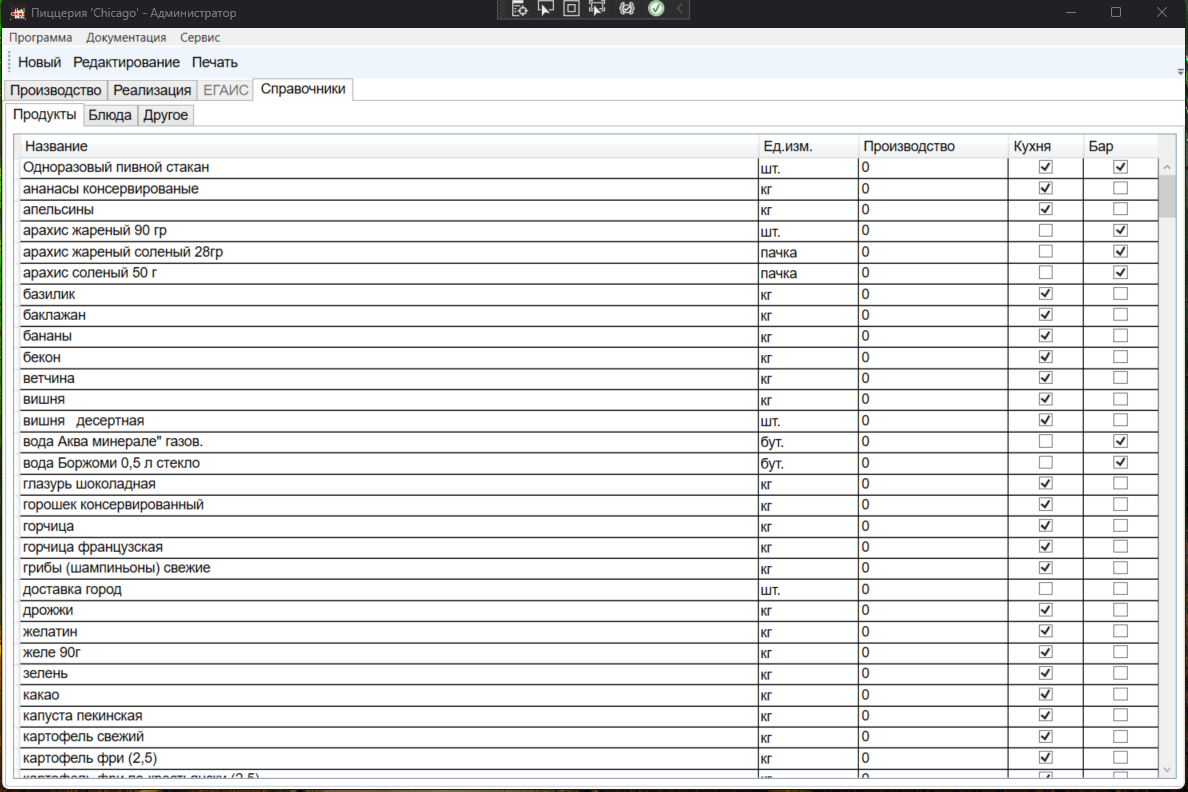Collapse the debug toolbar with the chevron

tap(680, 9)
